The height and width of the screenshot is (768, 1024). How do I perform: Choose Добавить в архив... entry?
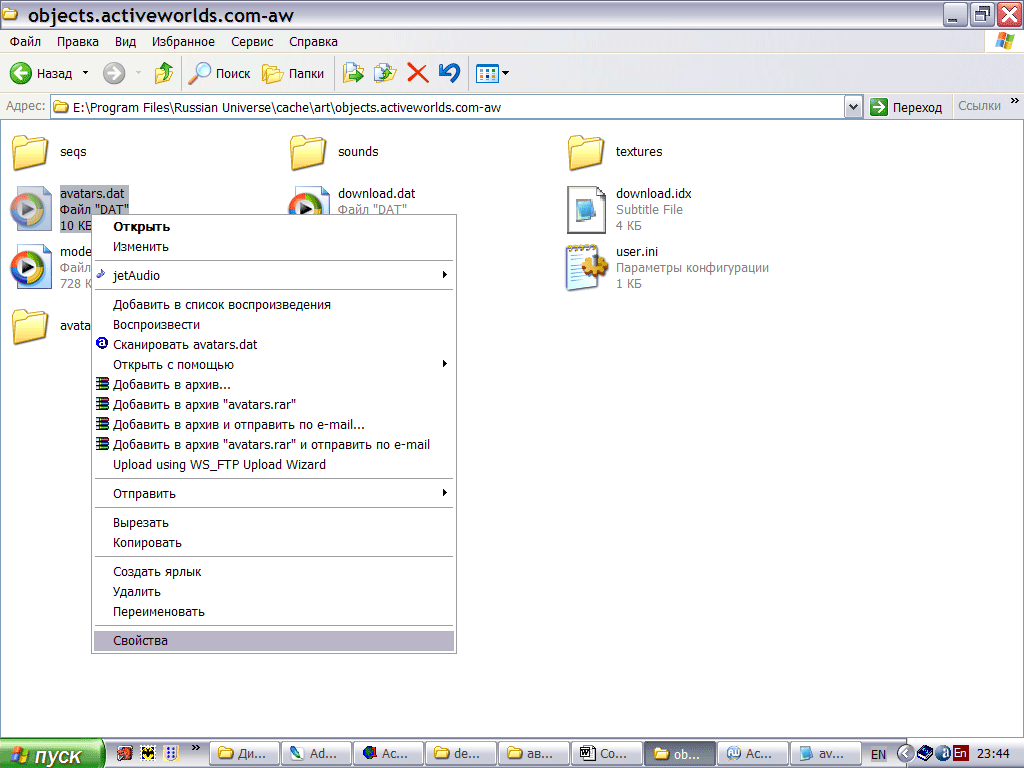click(x=274, y=385)
